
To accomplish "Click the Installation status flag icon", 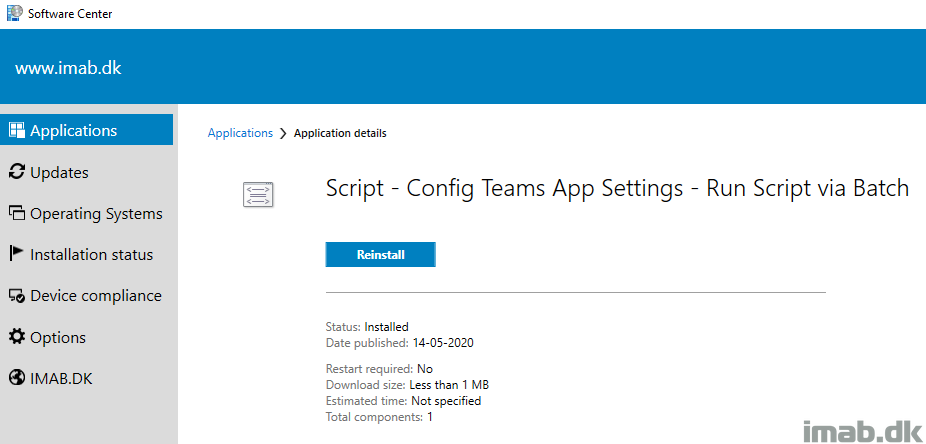I will tap(16, 254).
